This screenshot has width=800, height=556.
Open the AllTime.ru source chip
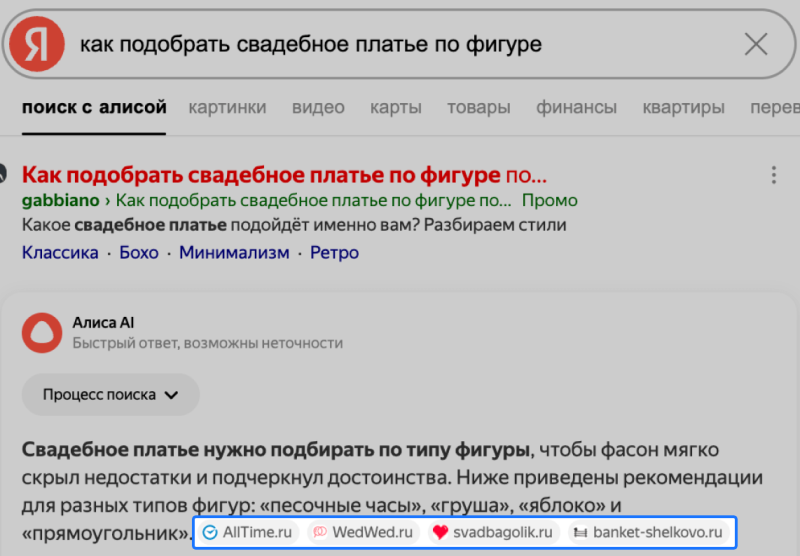click(x=247, y=533)
